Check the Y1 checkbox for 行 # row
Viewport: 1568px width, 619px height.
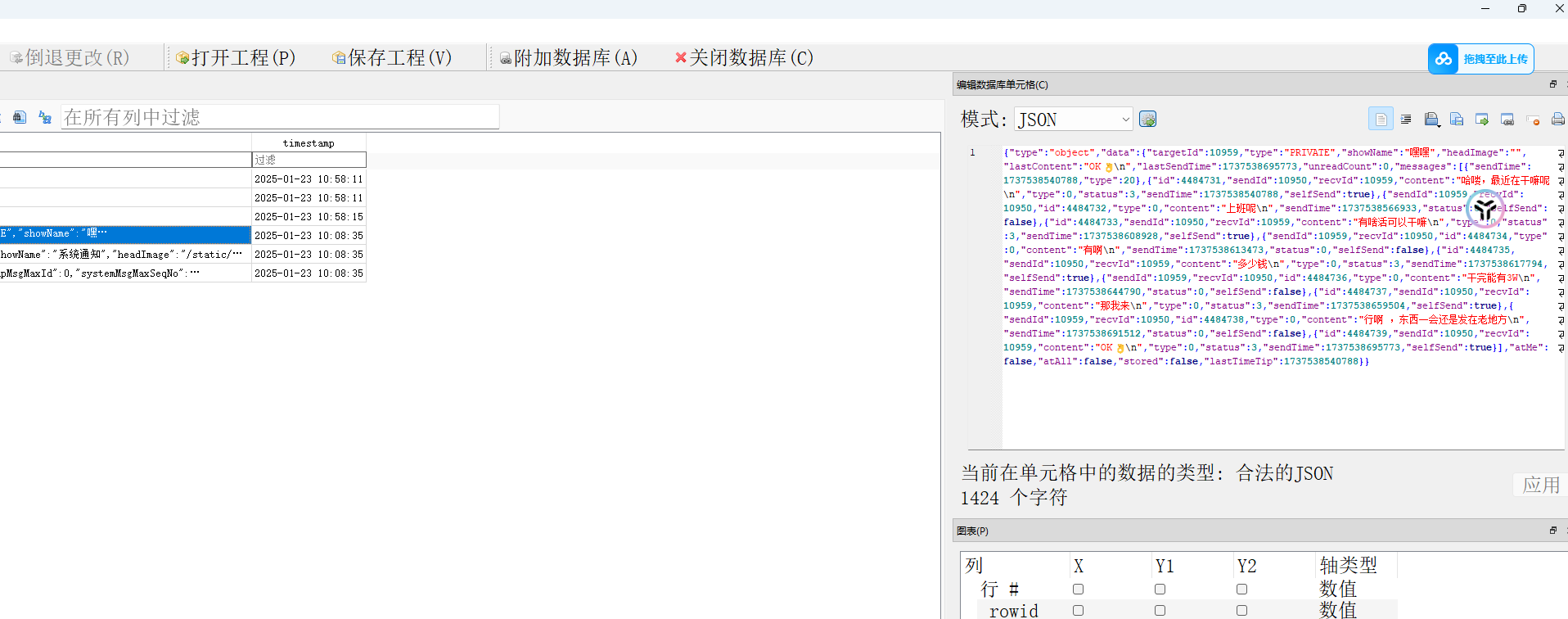pos(1160,590)
